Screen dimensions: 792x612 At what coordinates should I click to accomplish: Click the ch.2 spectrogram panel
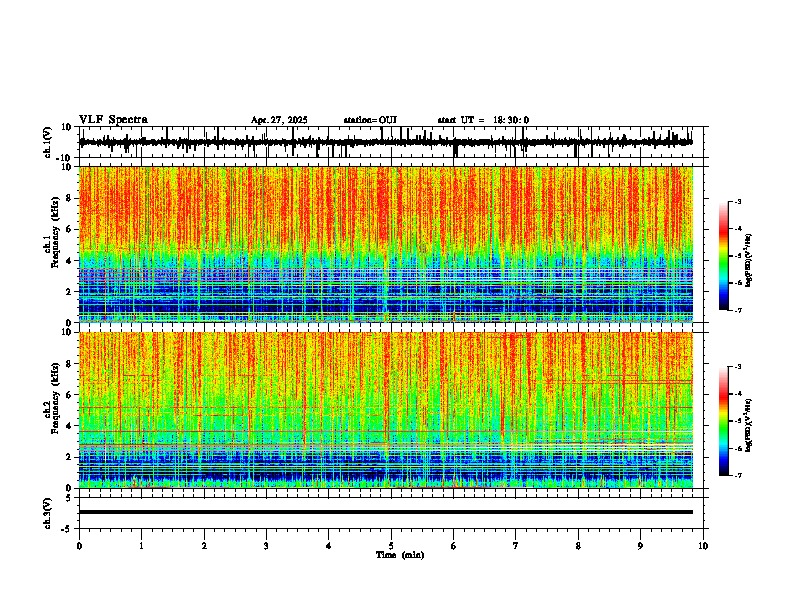pos(386,410)
